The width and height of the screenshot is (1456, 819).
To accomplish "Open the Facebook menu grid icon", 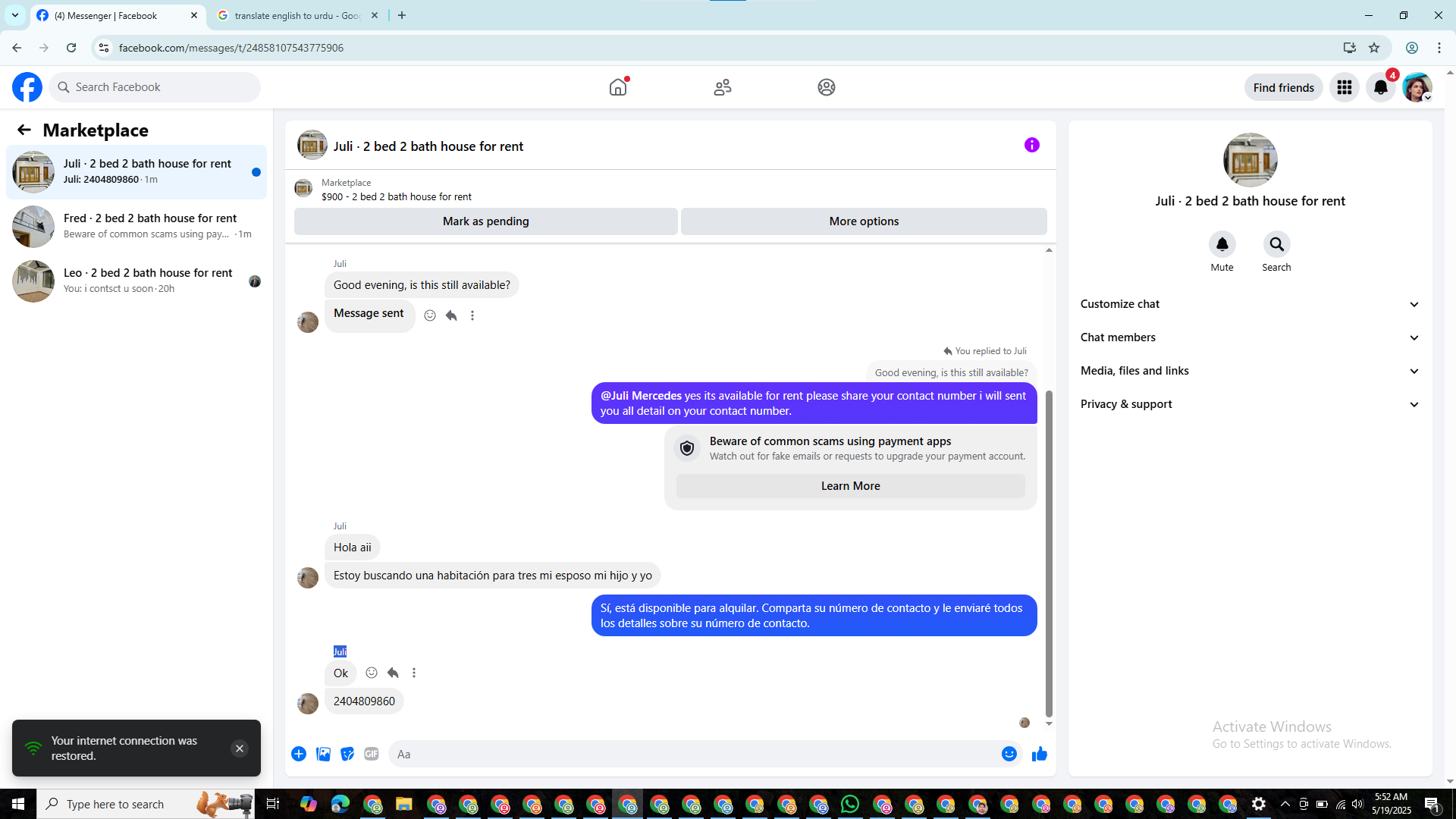I will coord(1345,87).
